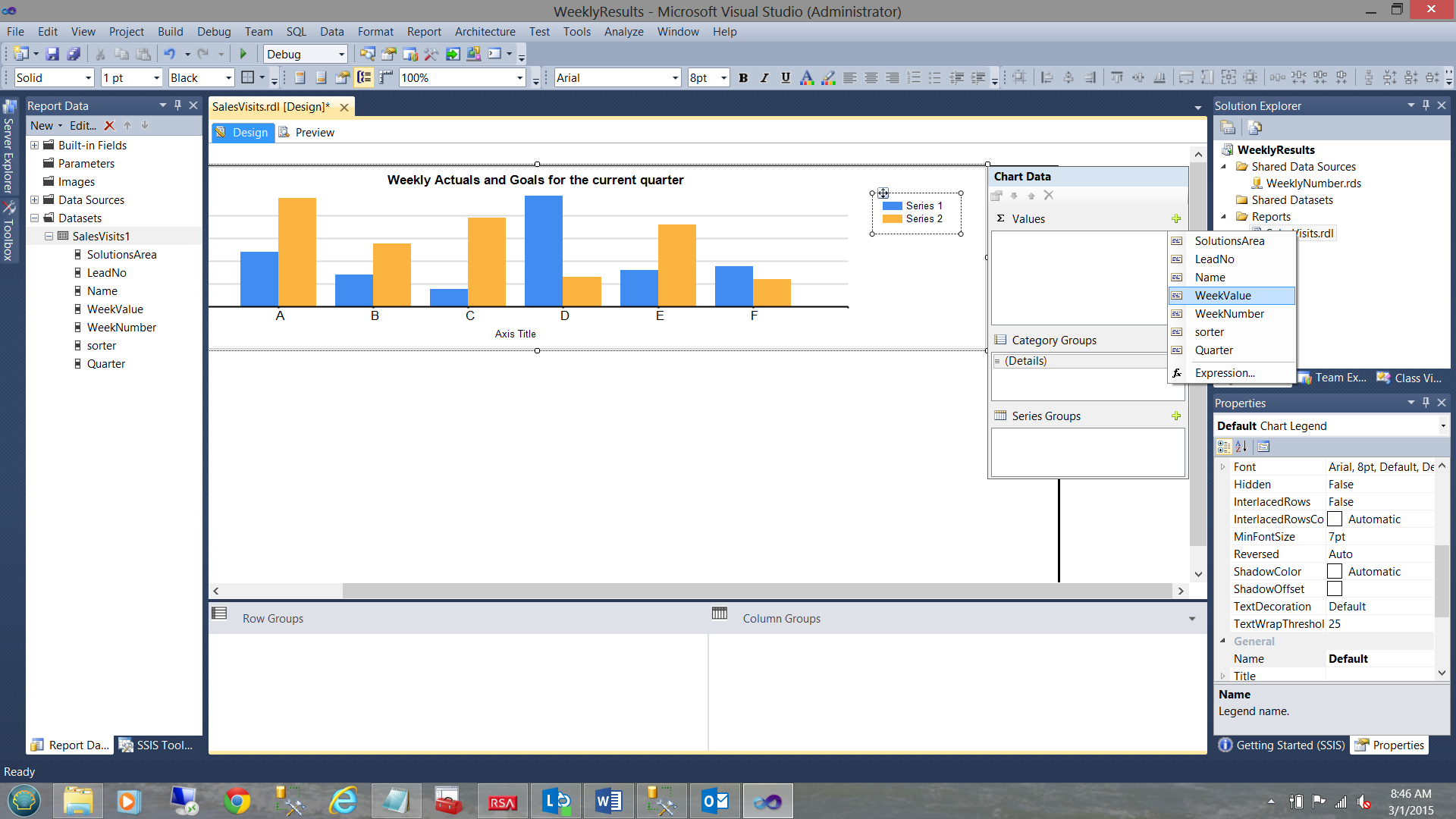Open the Format menu
Viewport: 1456px width, 819px height.
click(375, 32)
